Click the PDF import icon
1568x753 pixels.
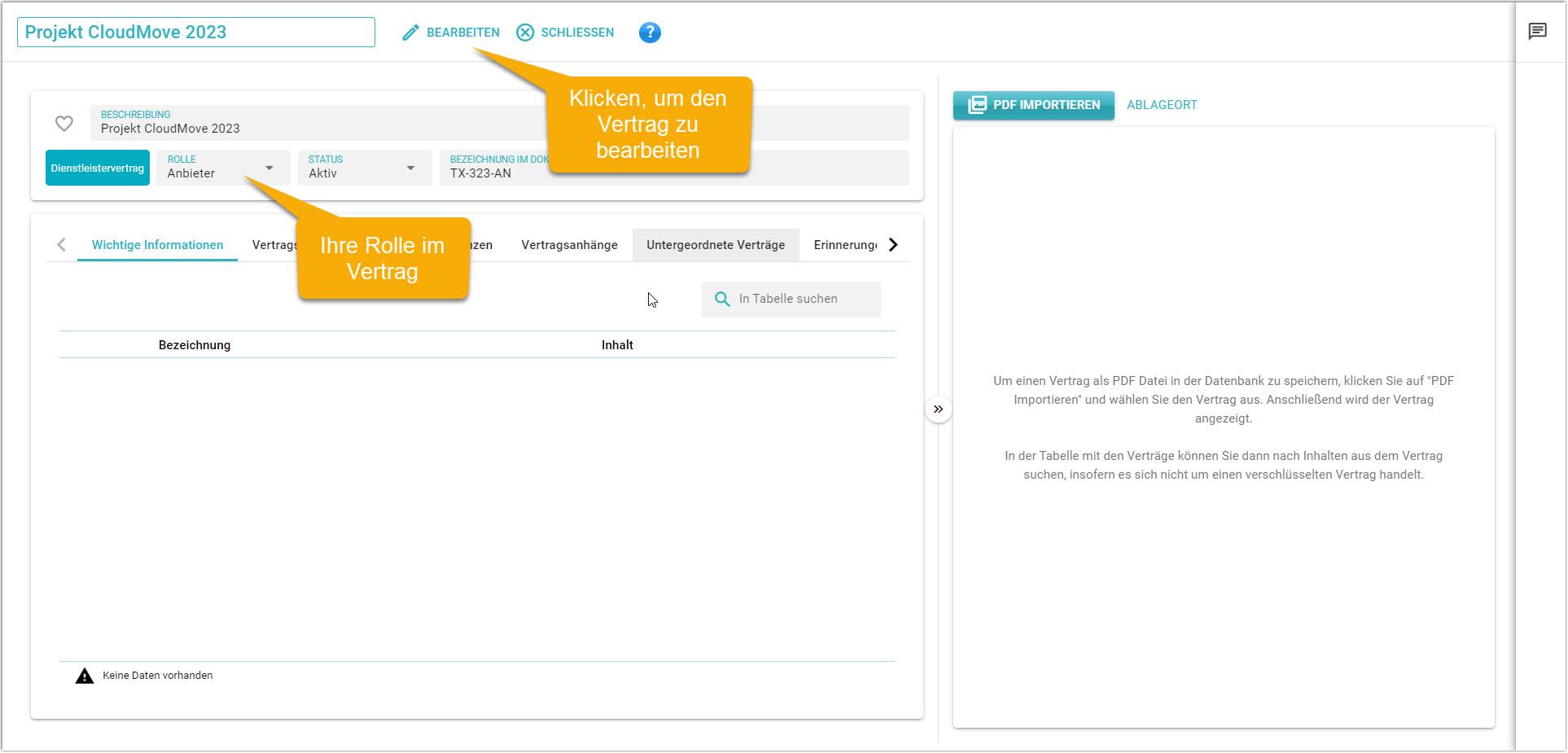pyautogui.click(x=977, y=105)
